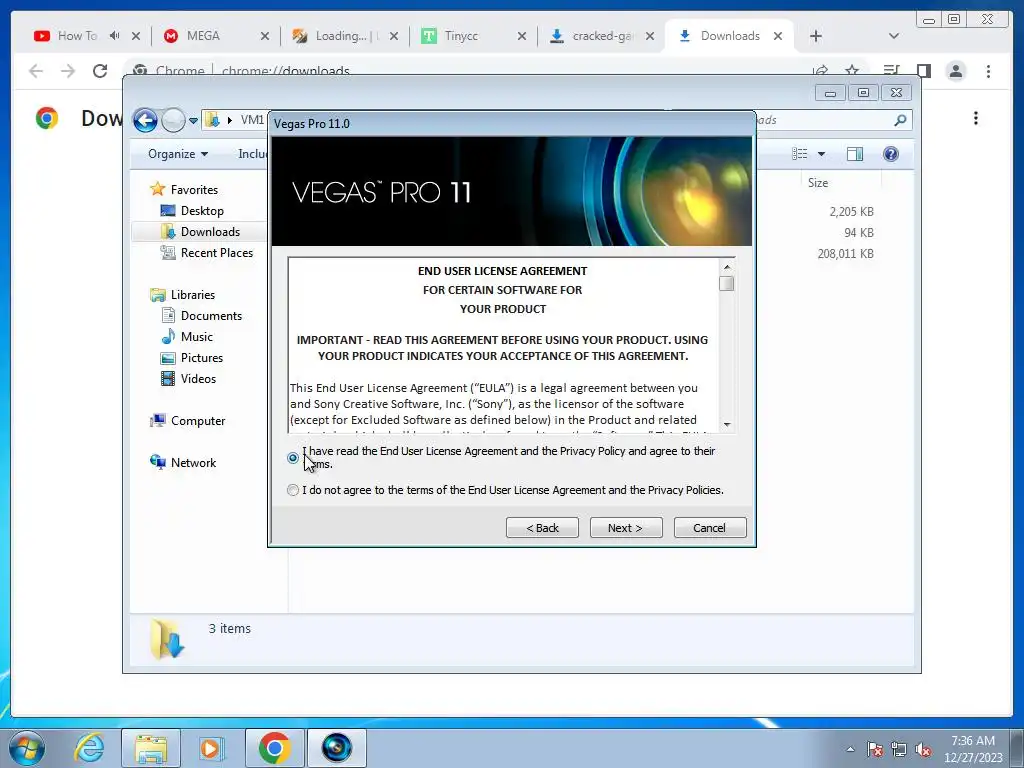Viewport: 1024px width, 768px height.
Task: Show hidden system tray icons
Action: click(x=850, y=749)
